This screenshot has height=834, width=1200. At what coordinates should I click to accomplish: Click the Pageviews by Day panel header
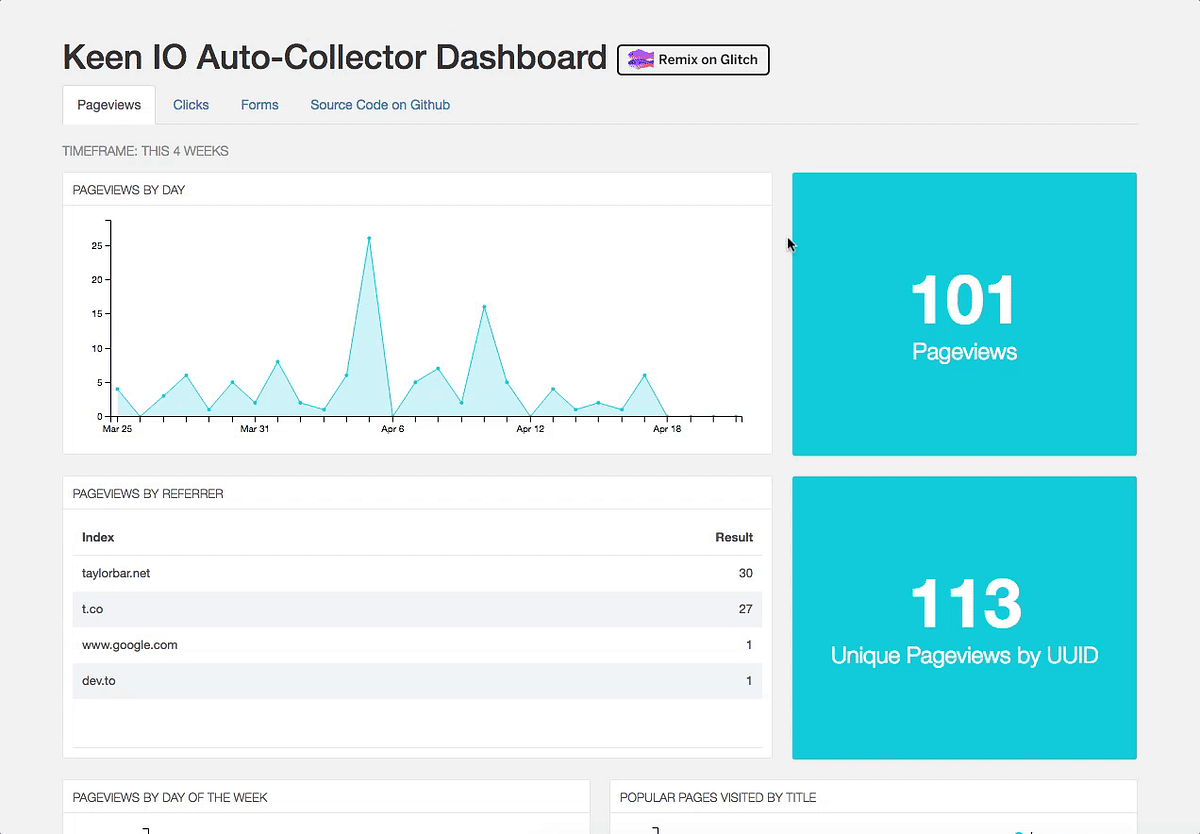[x=128, y=189]
